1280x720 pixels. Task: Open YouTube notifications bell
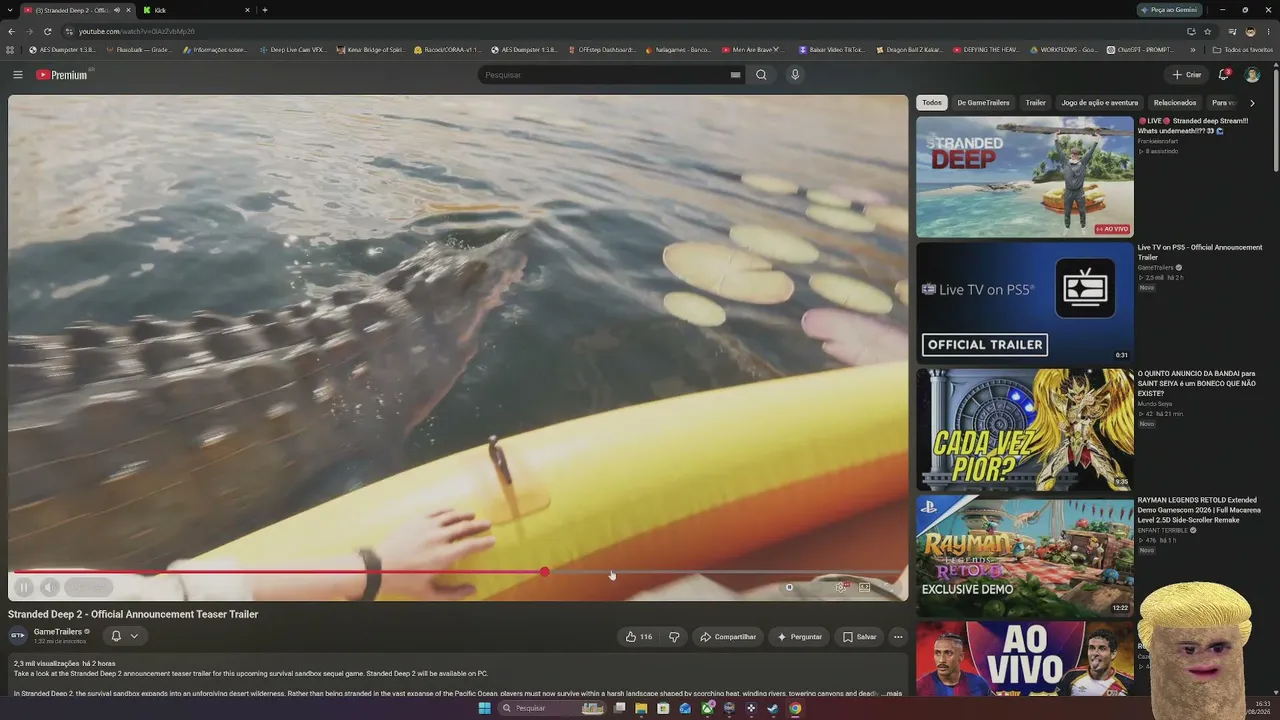point(1223,75)
